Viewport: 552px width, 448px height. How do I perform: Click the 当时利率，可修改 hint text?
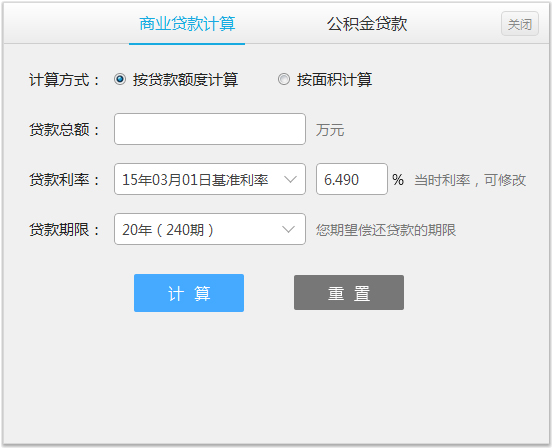[470, 180]
